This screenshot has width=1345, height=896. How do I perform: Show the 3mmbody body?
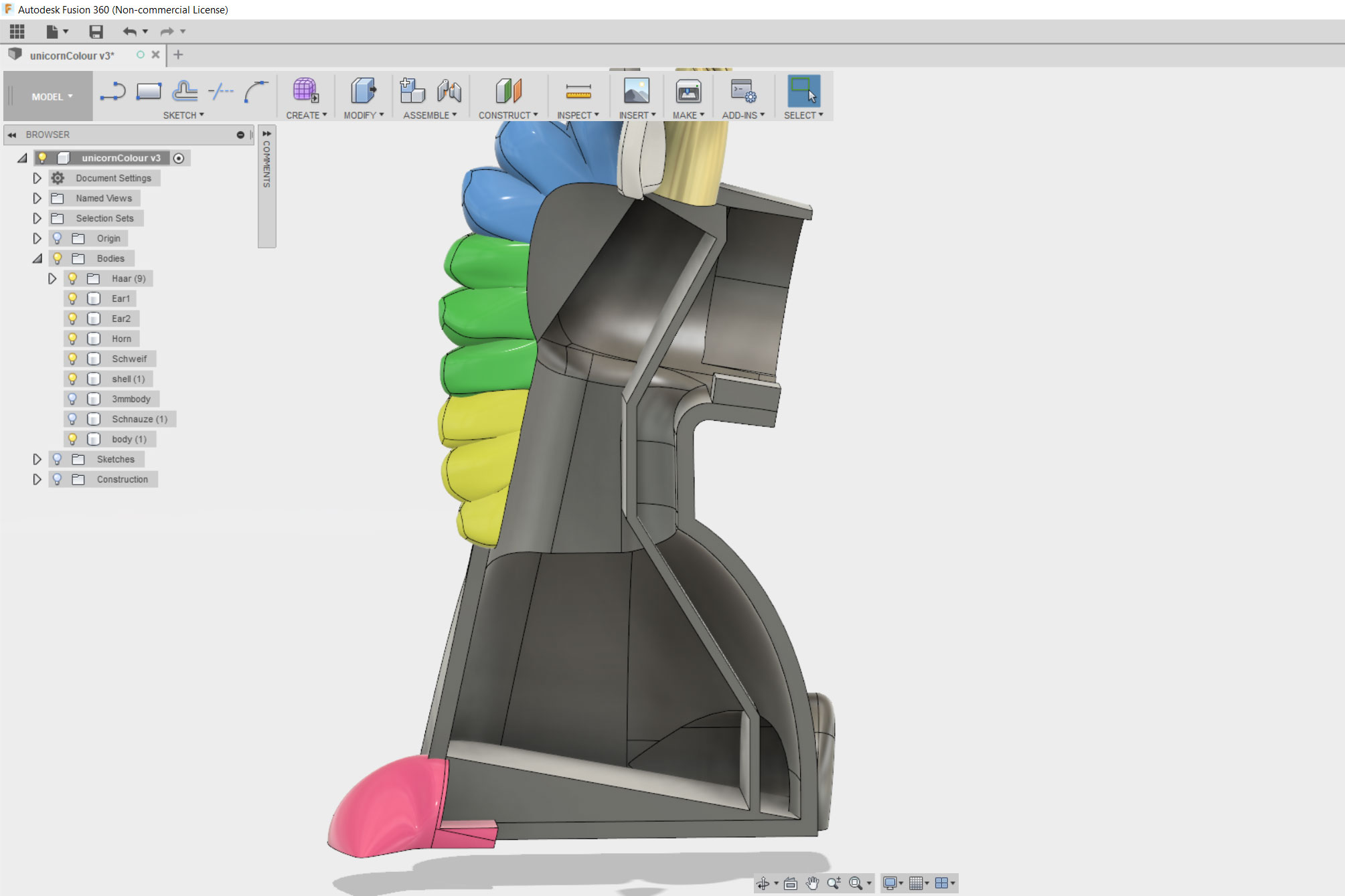pos(72,399)
